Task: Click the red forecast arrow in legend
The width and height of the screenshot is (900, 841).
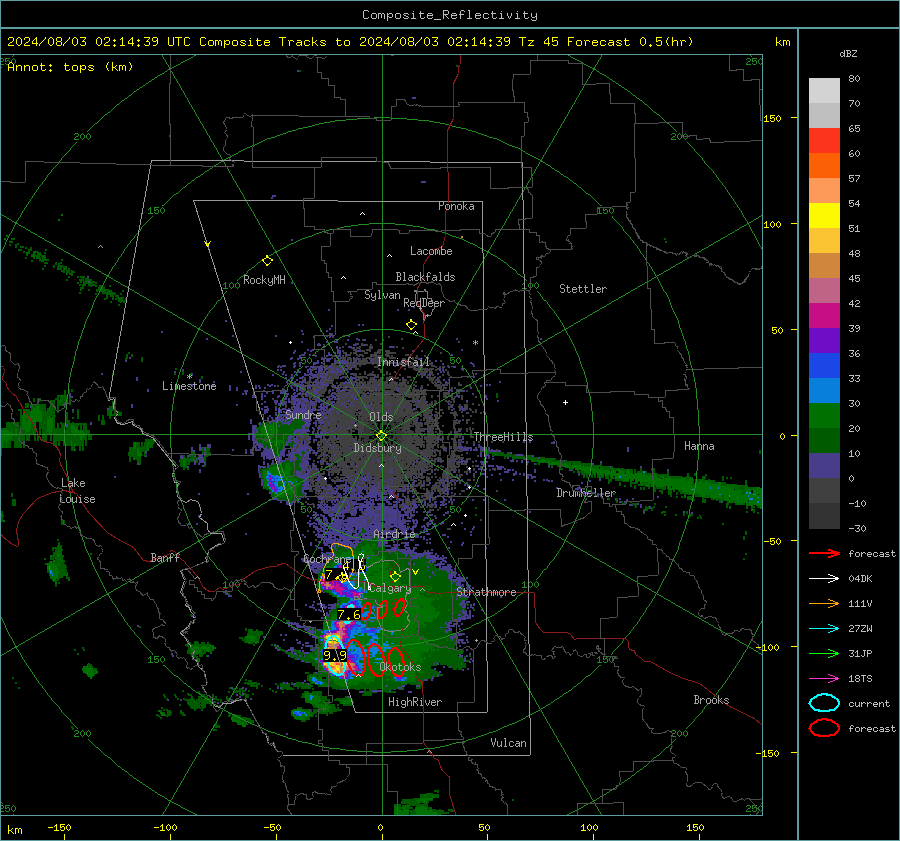Action: tap(824, 553)
